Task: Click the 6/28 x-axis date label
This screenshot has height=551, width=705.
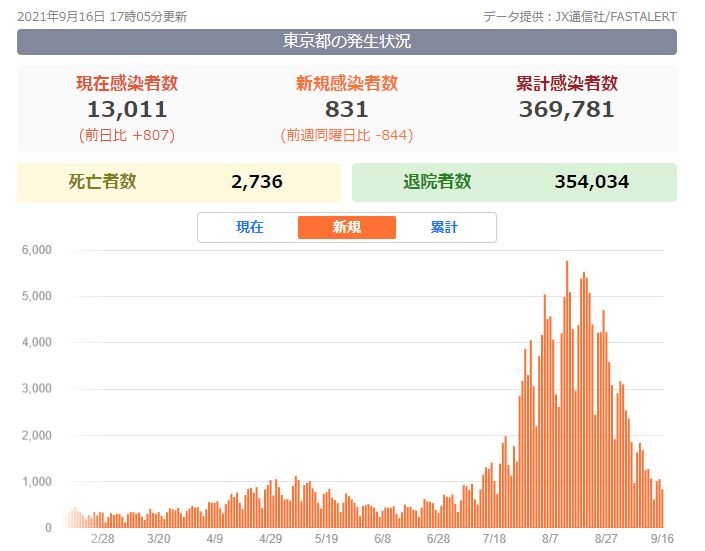Action: pos(438,539)
